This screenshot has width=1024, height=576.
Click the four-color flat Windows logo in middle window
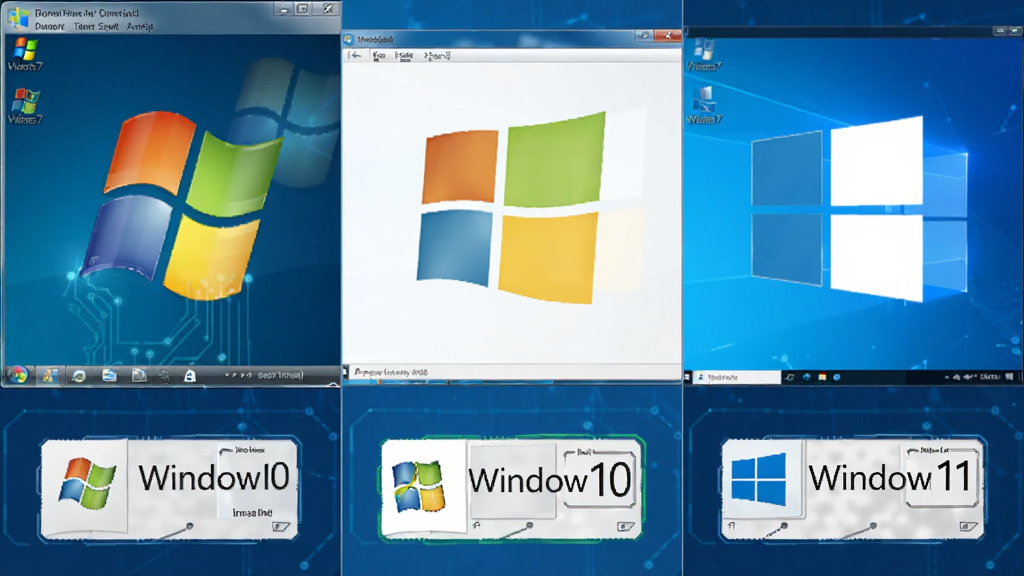pos(513,208)
